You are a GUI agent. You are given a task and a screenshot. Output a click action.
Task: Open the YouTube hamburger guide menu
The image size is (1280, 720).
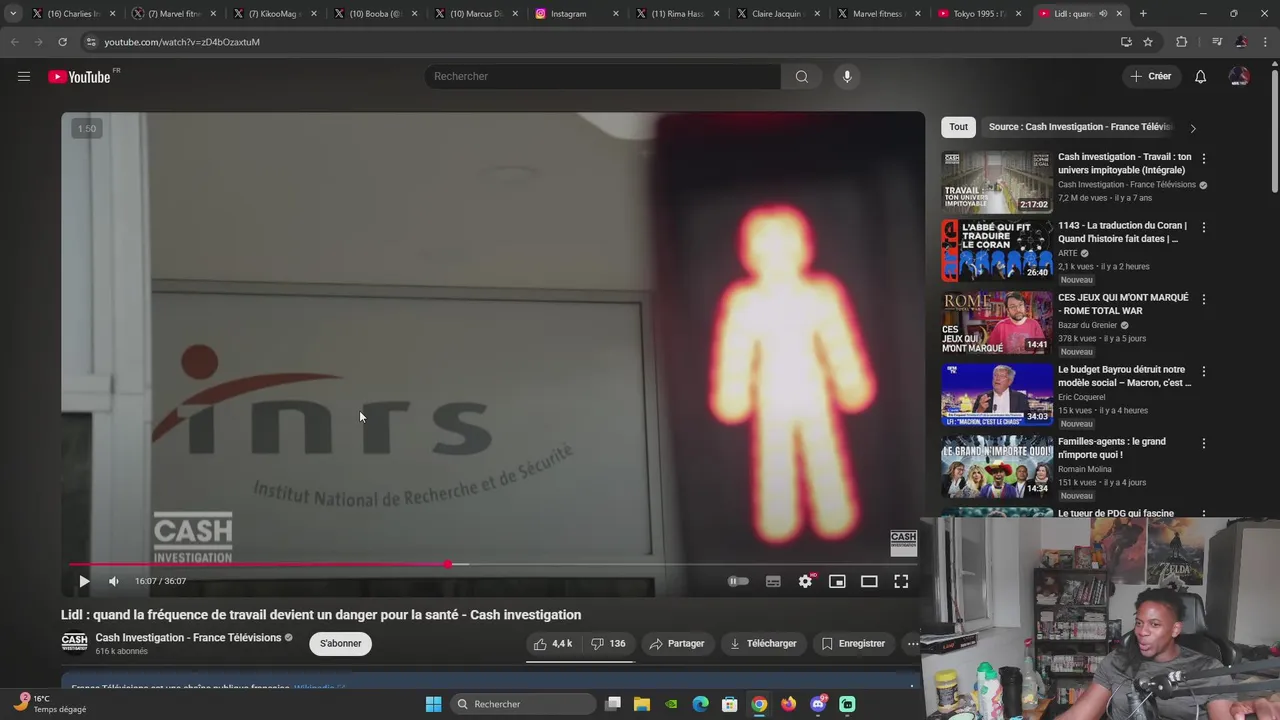(x=24, y=76)
